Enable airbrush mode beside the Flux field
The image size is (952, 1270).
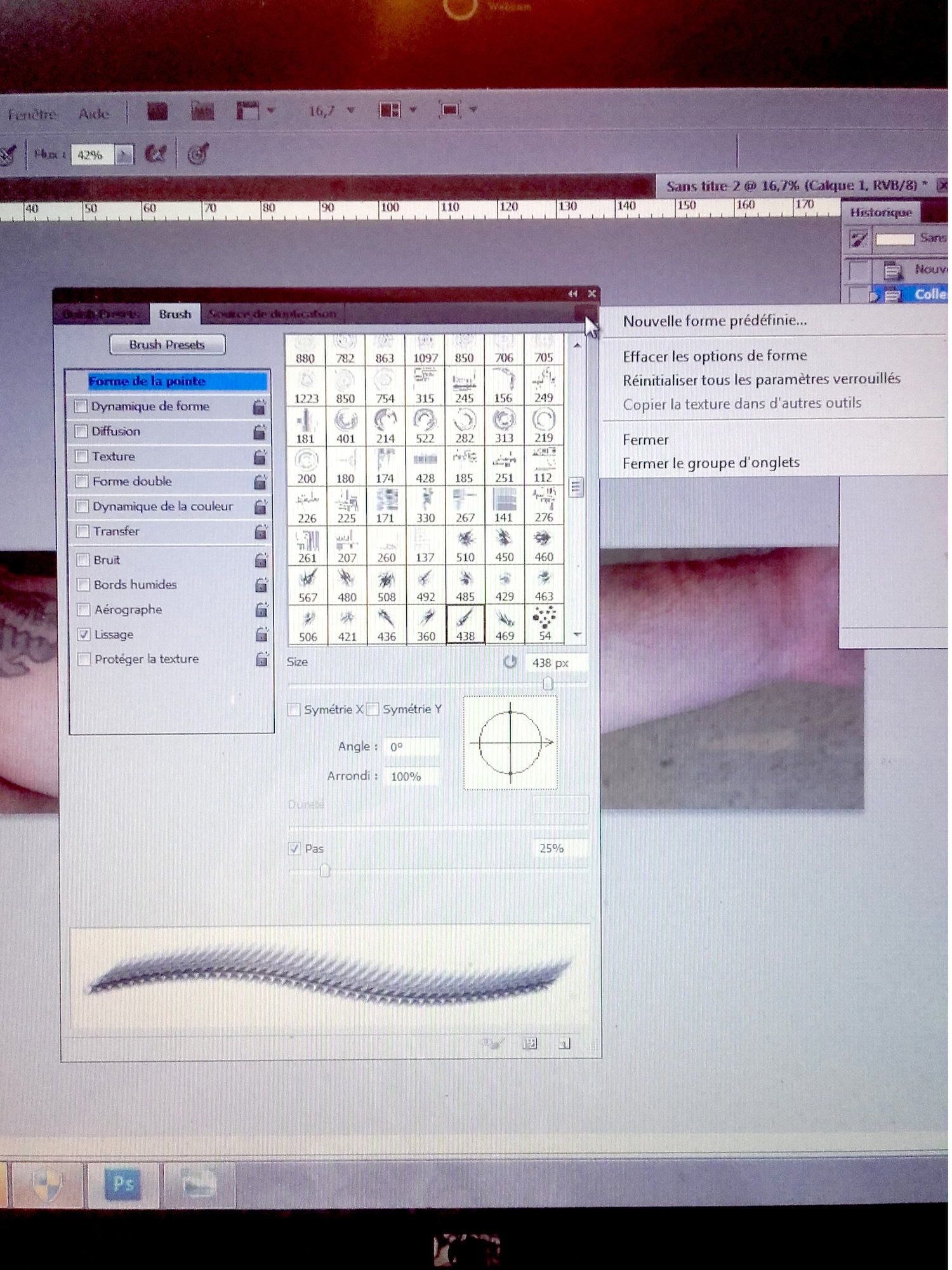pos(155,154)
